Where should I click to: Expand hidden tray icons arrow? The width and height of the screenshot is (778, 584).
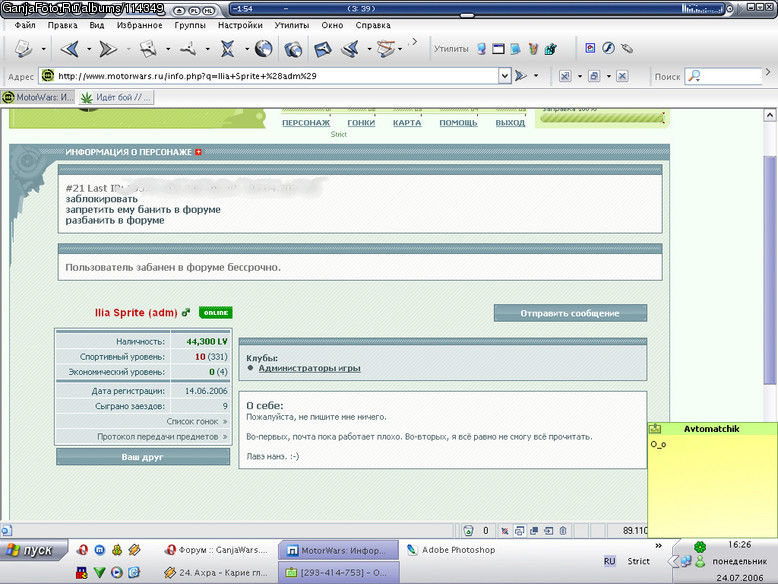tap(673, 562)
